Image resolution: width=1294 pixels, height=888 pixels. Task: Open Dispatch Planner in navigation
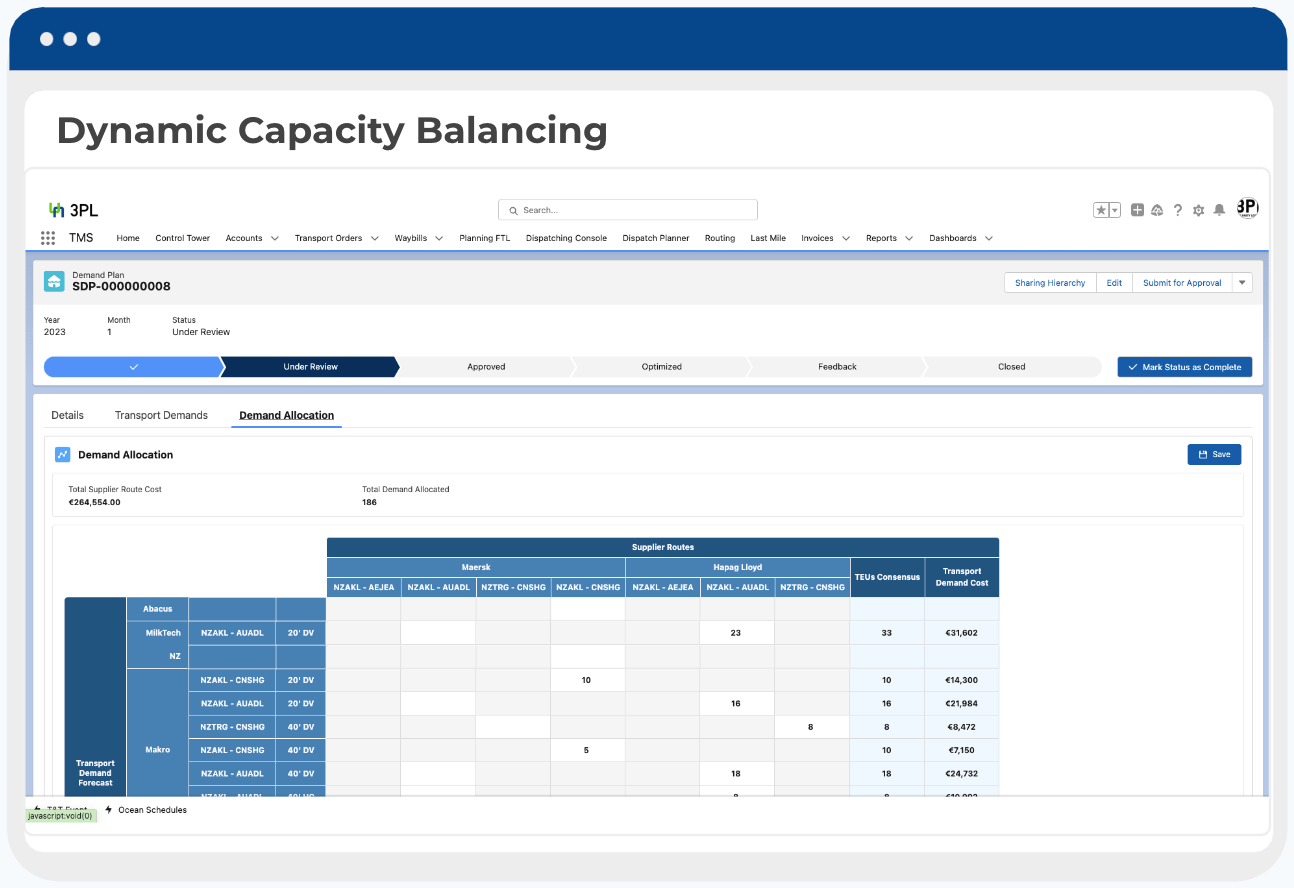point(656,238)
